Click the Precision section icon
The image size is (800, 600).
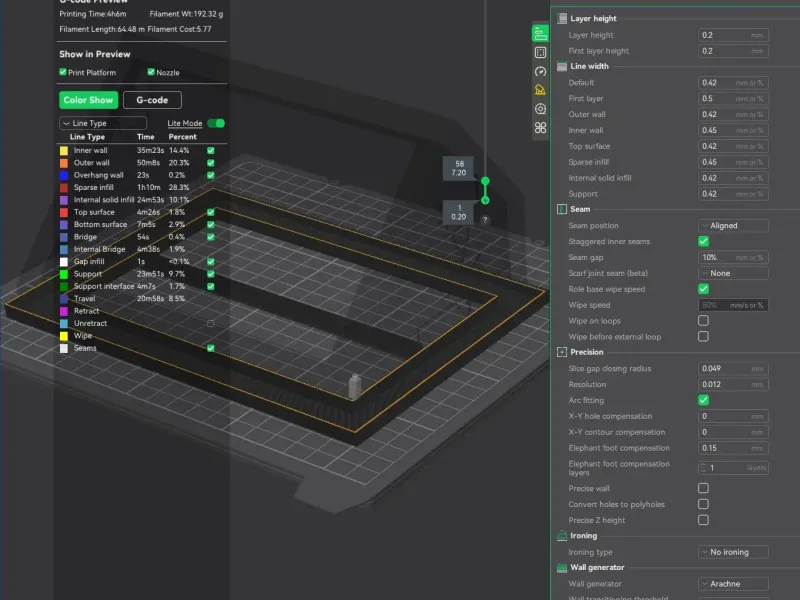(x=562, y=352)
